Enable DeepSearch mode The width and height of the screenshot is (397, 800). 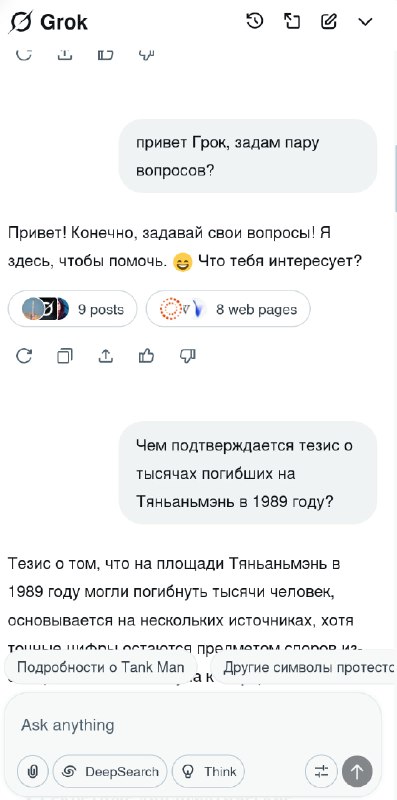pyautogui.click(x=110, y=771)
